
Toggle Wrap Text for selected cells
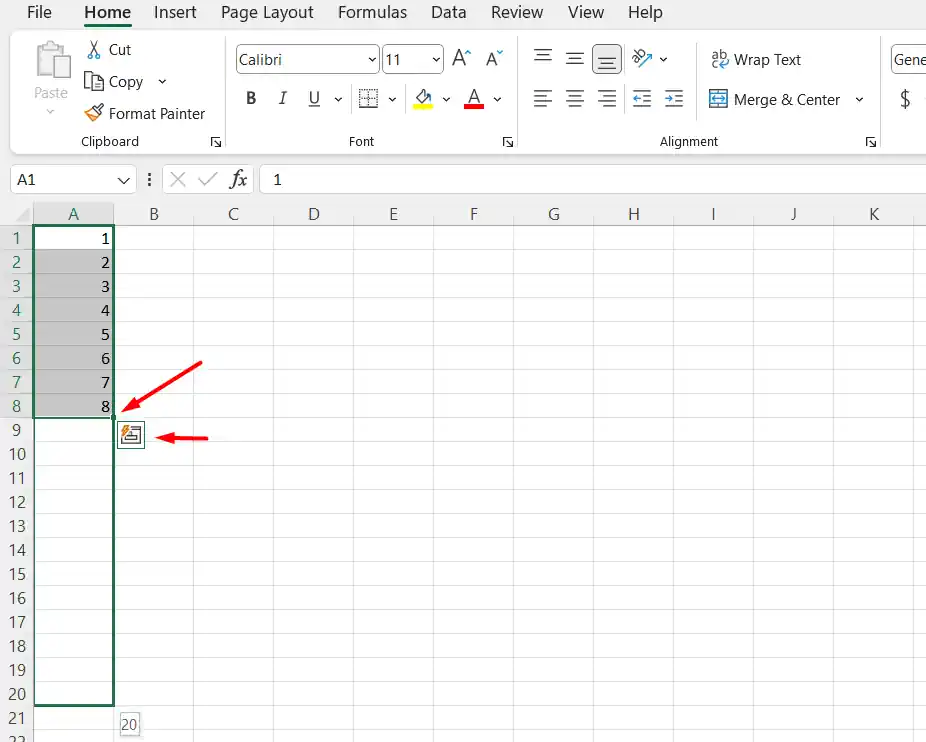pyautogui.click(x=756, y=60)
